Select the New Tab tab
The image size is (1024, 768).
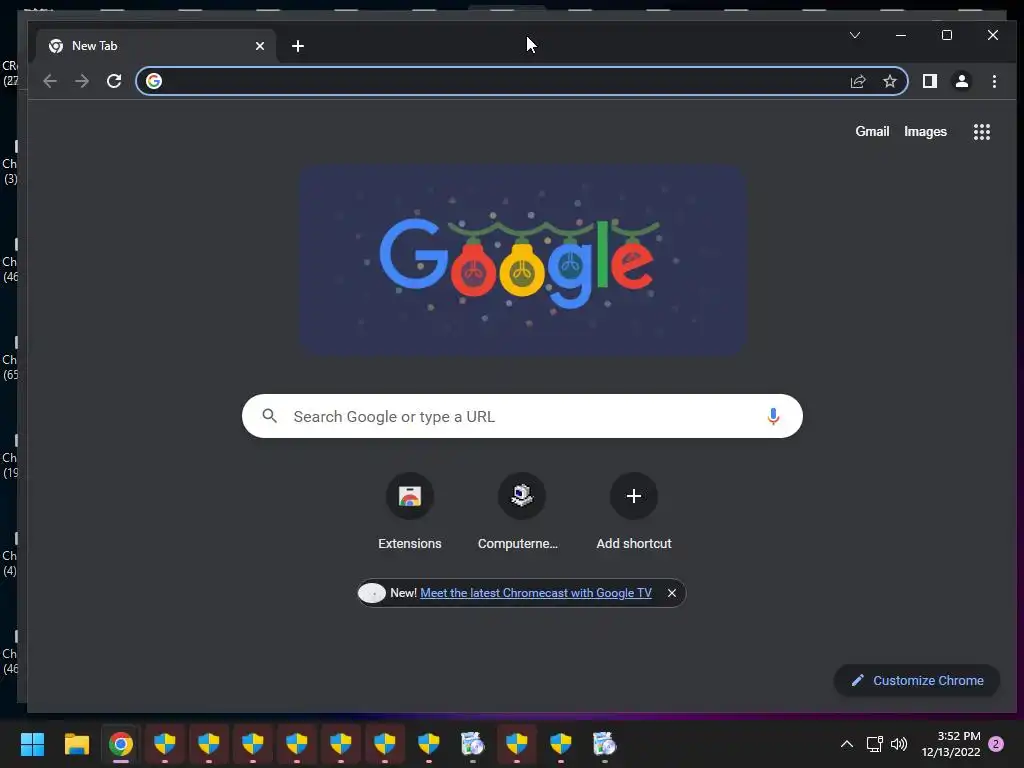[155, 46]
